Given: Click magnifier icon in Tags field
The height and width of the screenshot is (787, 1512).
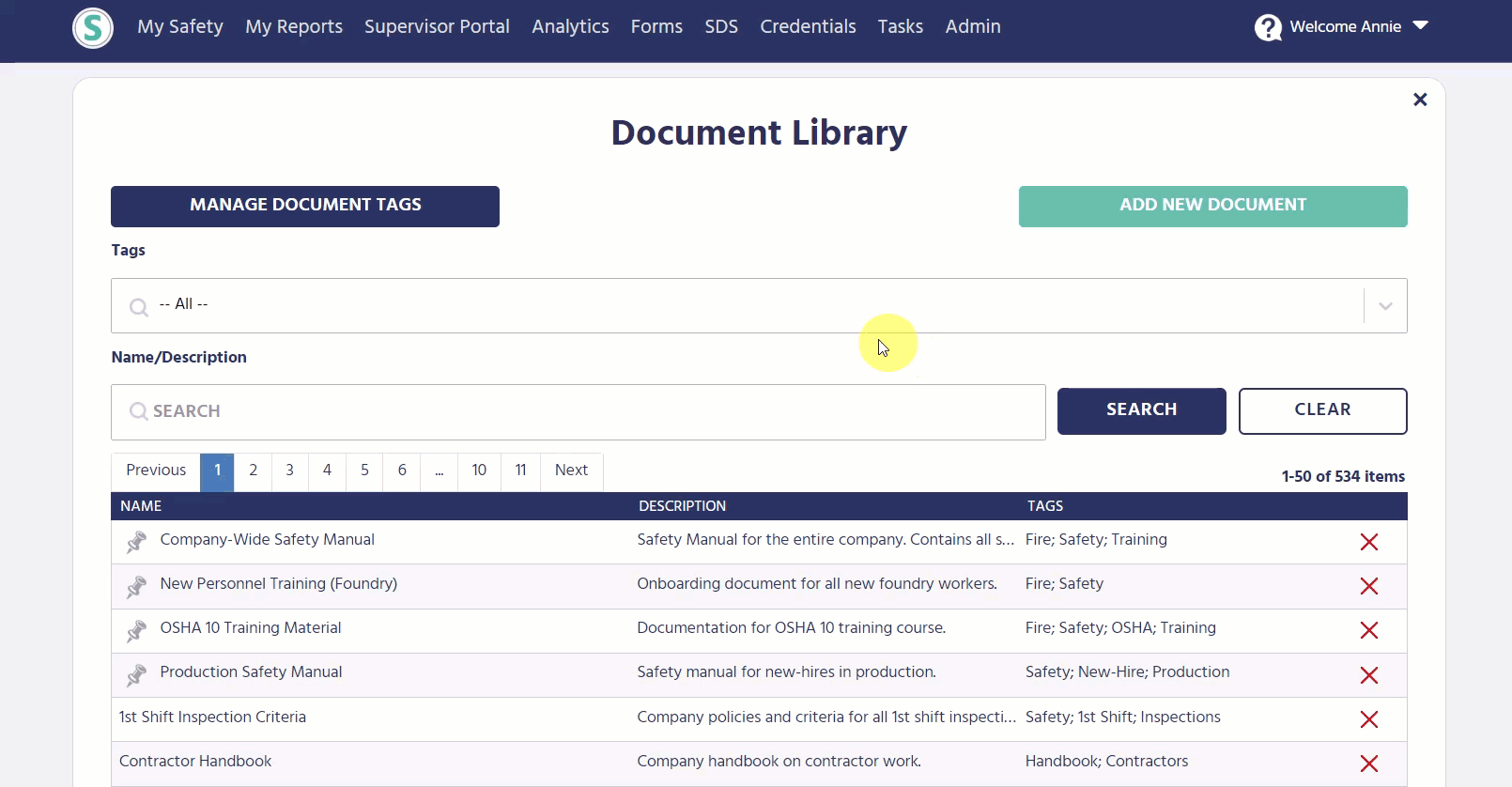Looking at the screenshot, I should 139,307.
